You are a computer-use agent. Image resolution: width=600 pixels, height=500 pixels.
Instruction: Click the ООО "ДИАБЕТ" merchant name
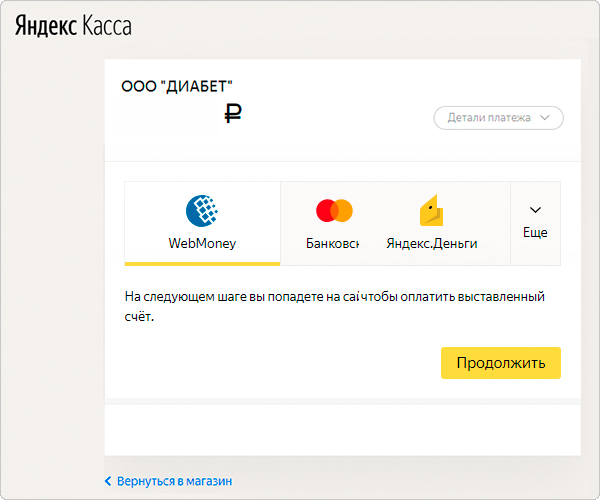(177, 86)
